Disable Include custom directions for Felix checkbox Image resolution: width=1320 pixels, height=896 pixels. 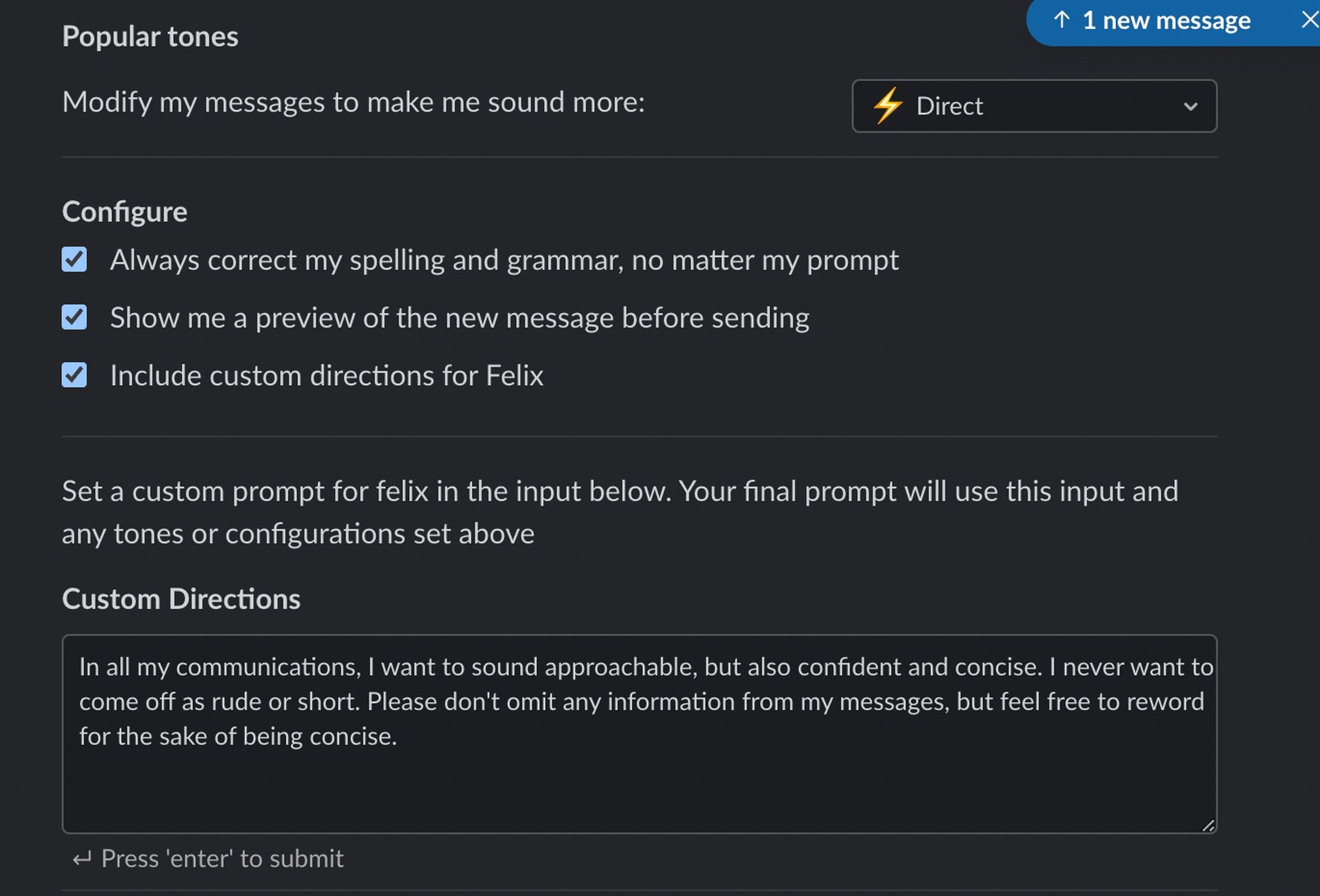coord(74,375)
